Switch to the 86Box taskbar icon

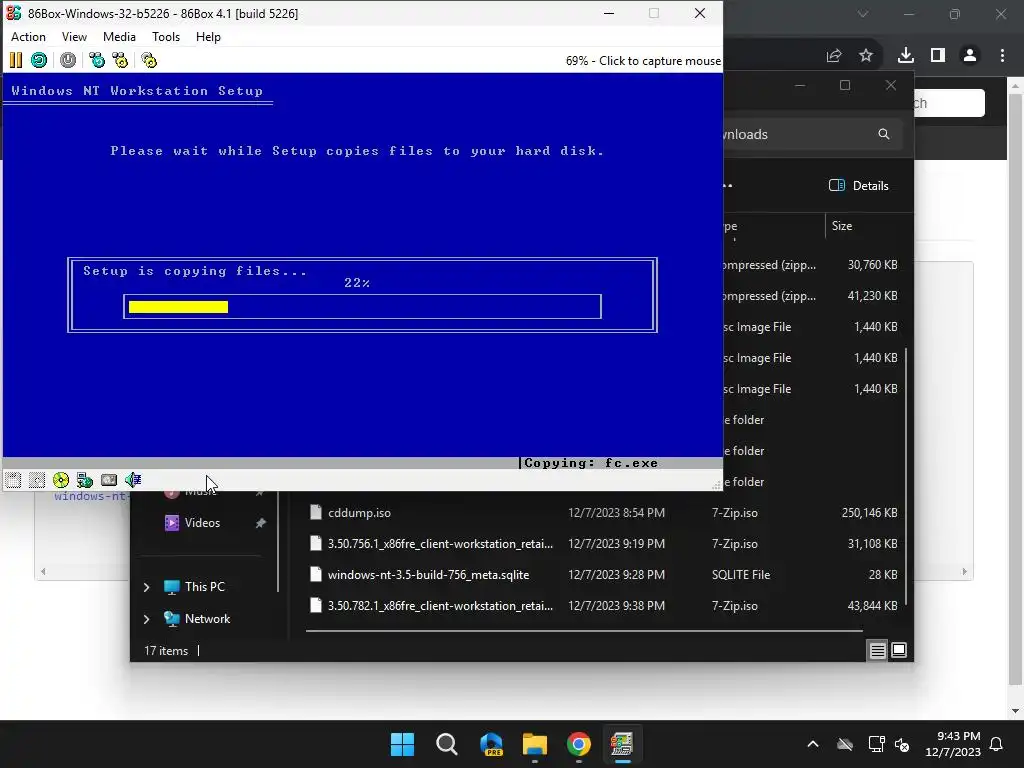(x=622, y=744)
